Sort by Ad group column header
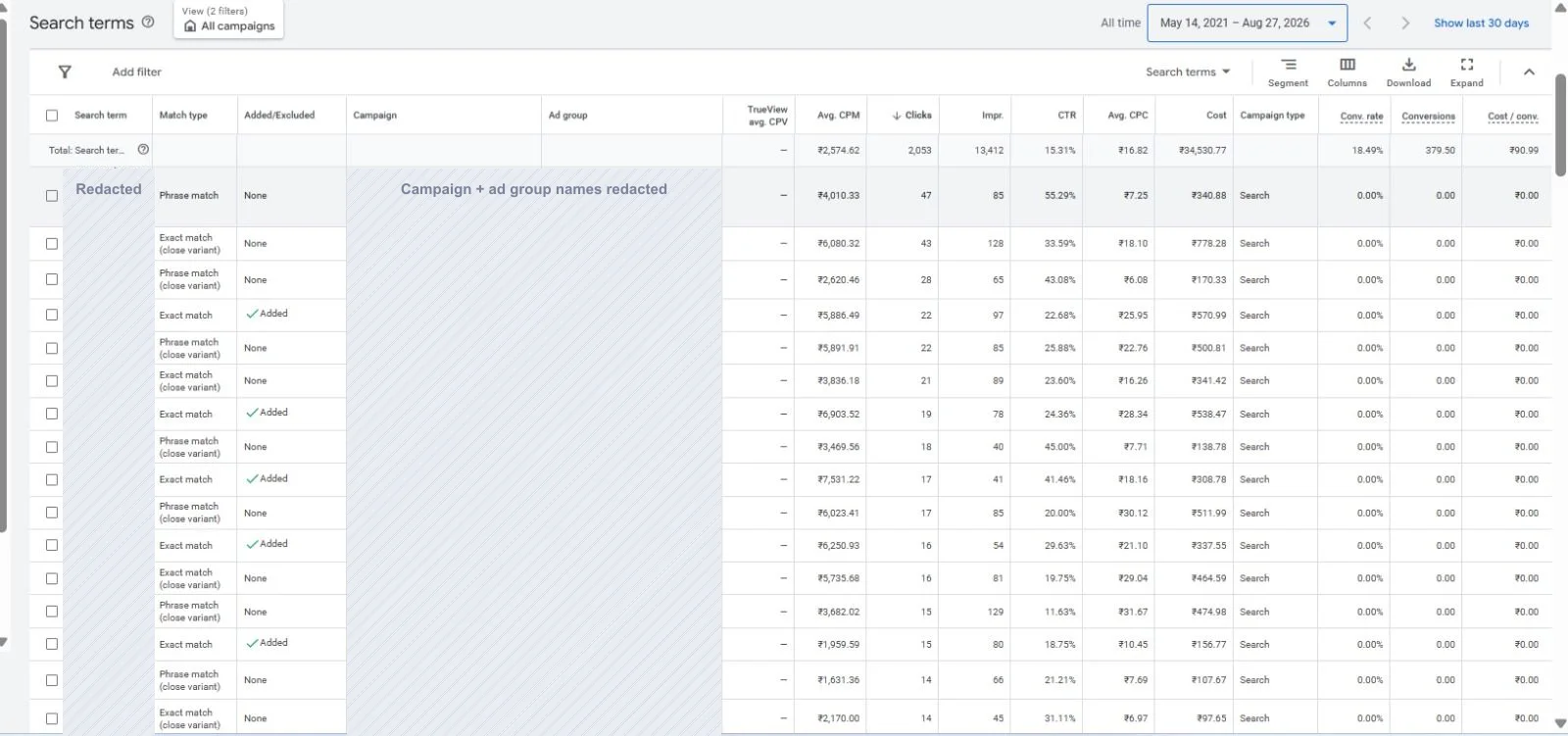1568x736 pixels. pos(568,116)
